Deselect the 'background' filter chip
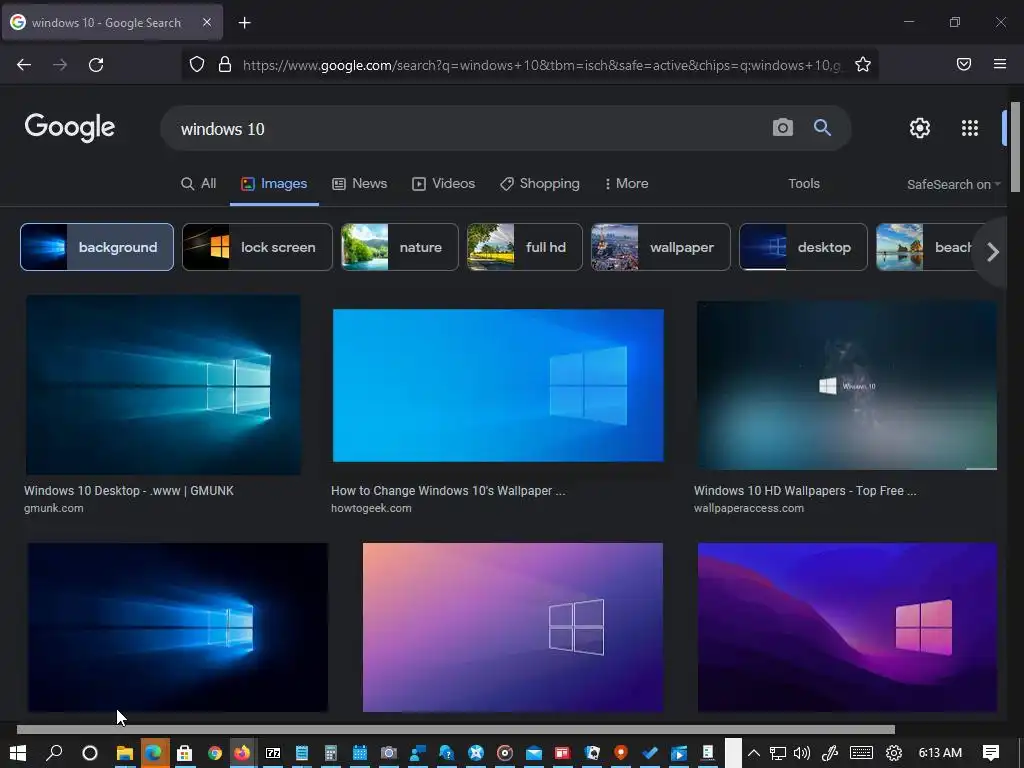 click(x=97, y=247)
